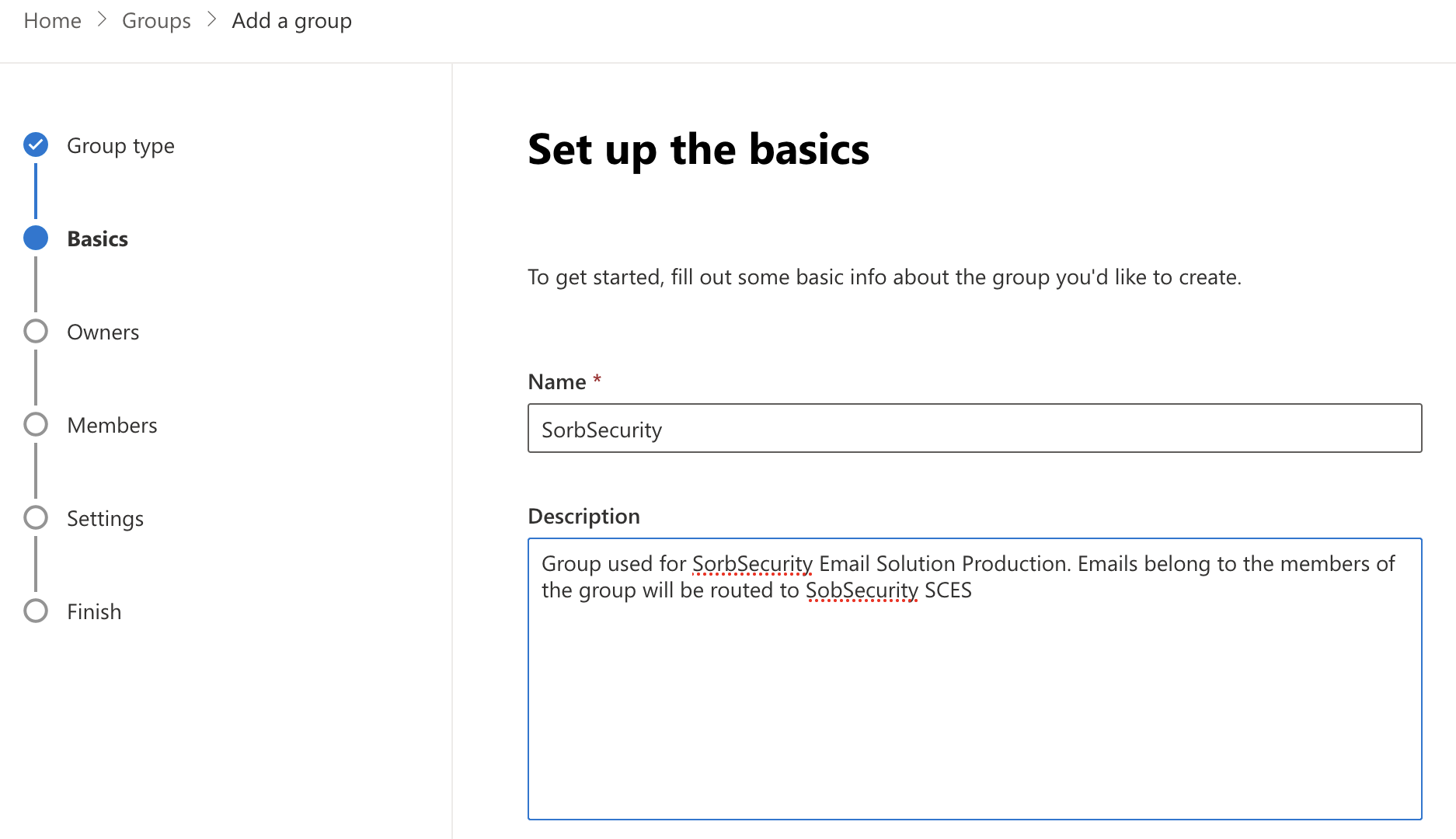
Task: Click the Group type step label
Action: tap(120, 144)
